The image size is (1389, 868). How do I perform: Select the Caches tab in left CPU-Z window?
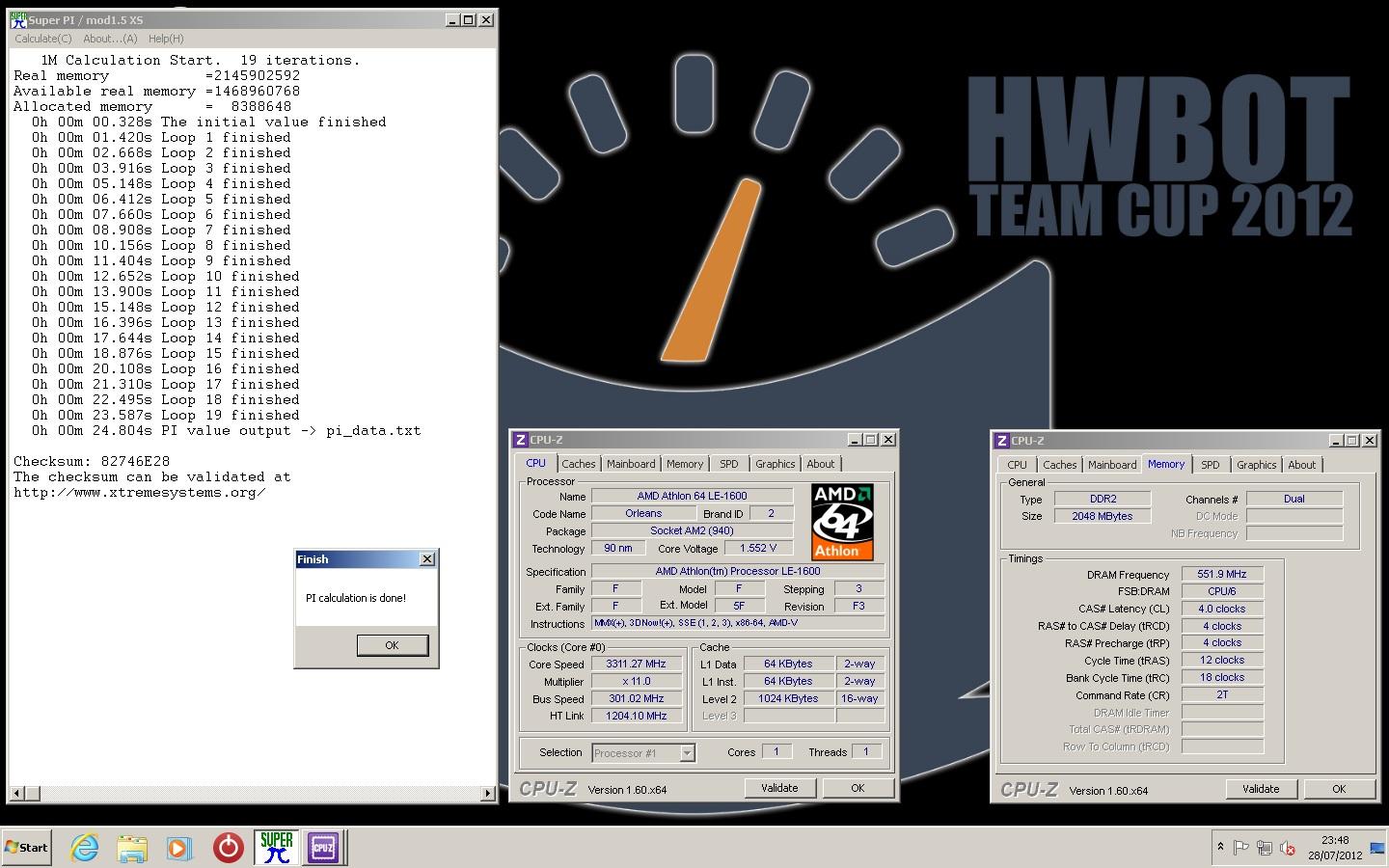579,464
